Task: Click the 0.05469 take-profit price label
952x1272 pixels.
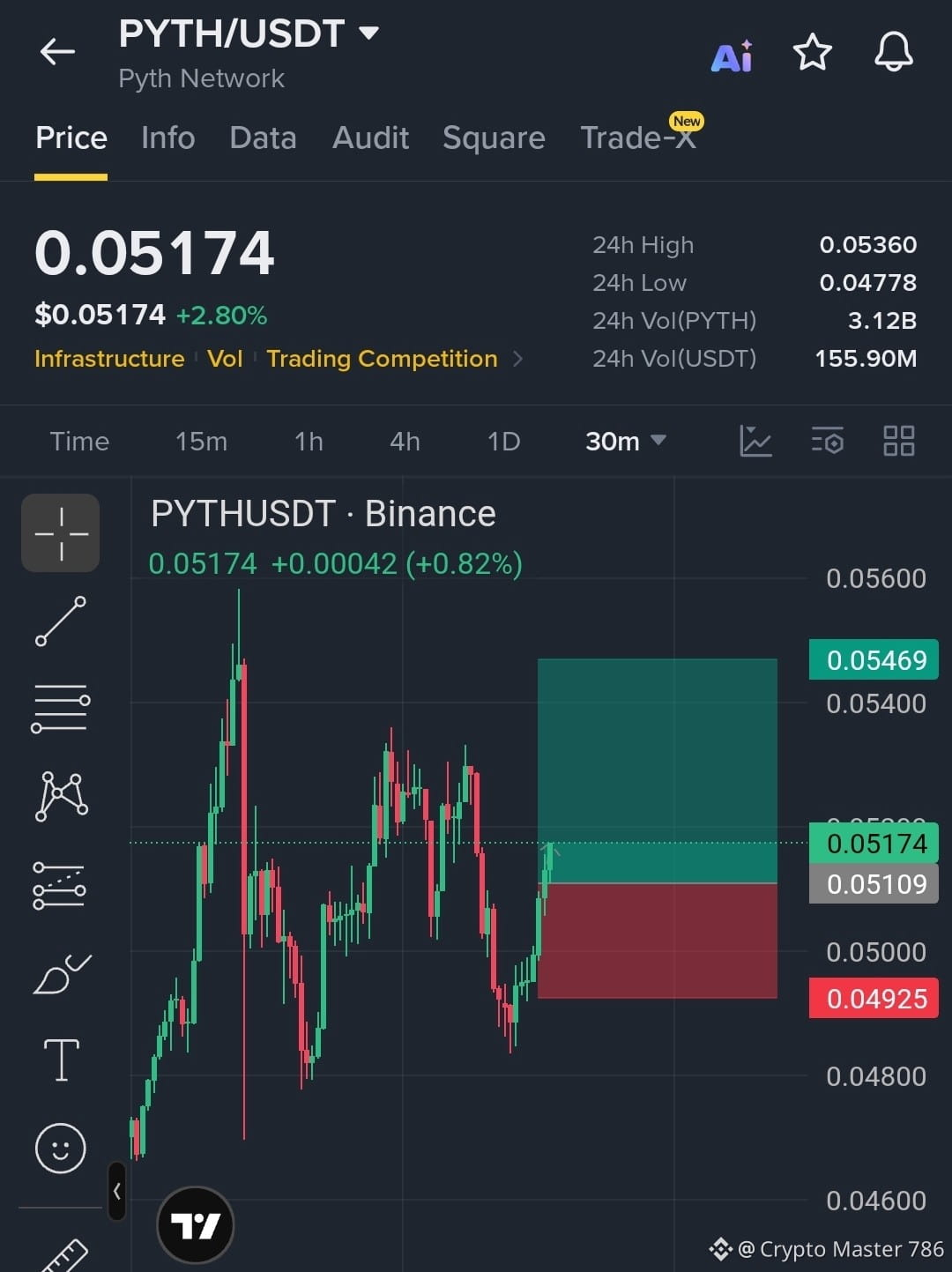Action: coord(874,660)
